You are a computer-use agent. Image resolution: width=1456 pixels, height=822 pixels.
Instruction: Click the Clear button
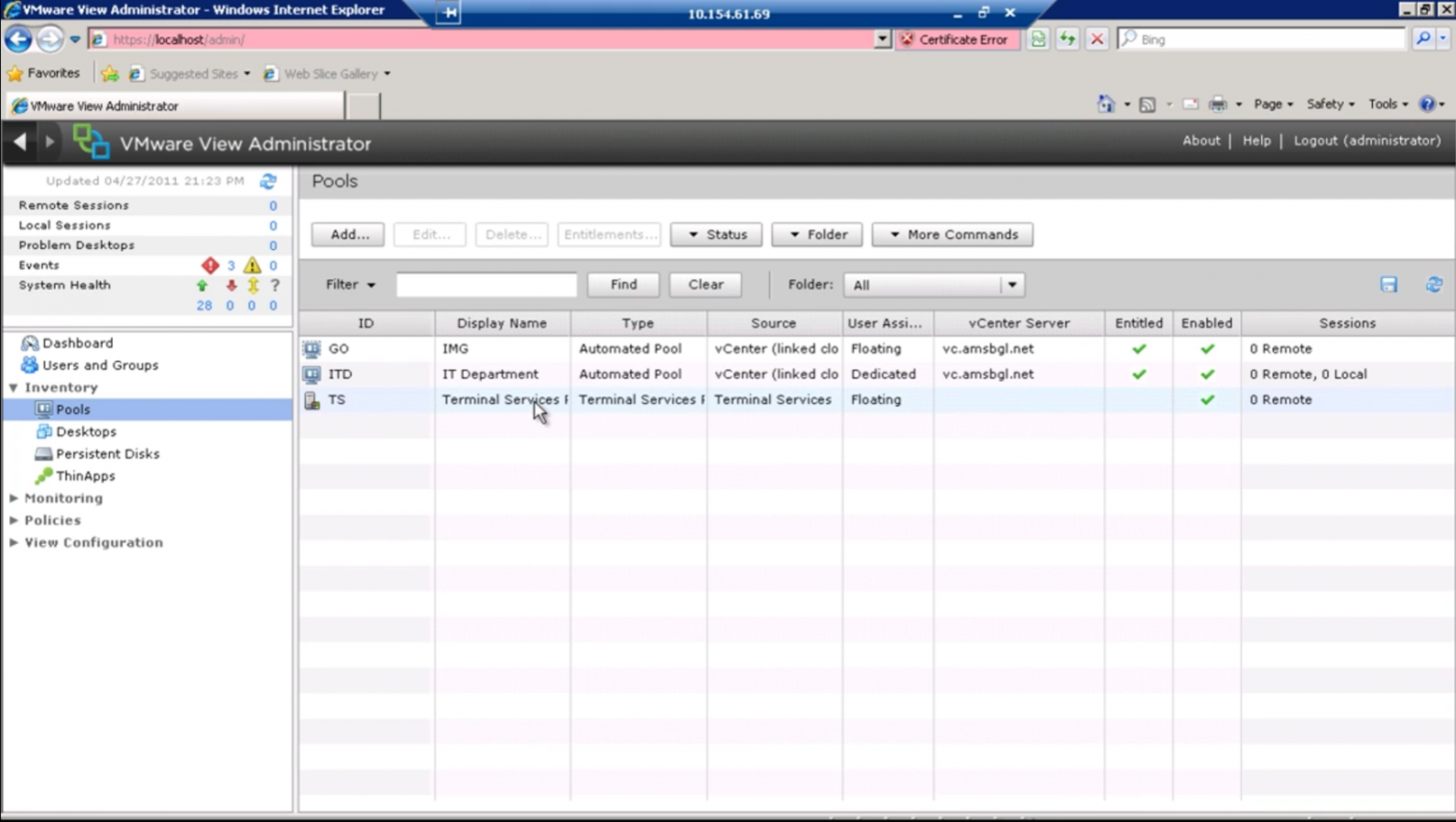706,285
